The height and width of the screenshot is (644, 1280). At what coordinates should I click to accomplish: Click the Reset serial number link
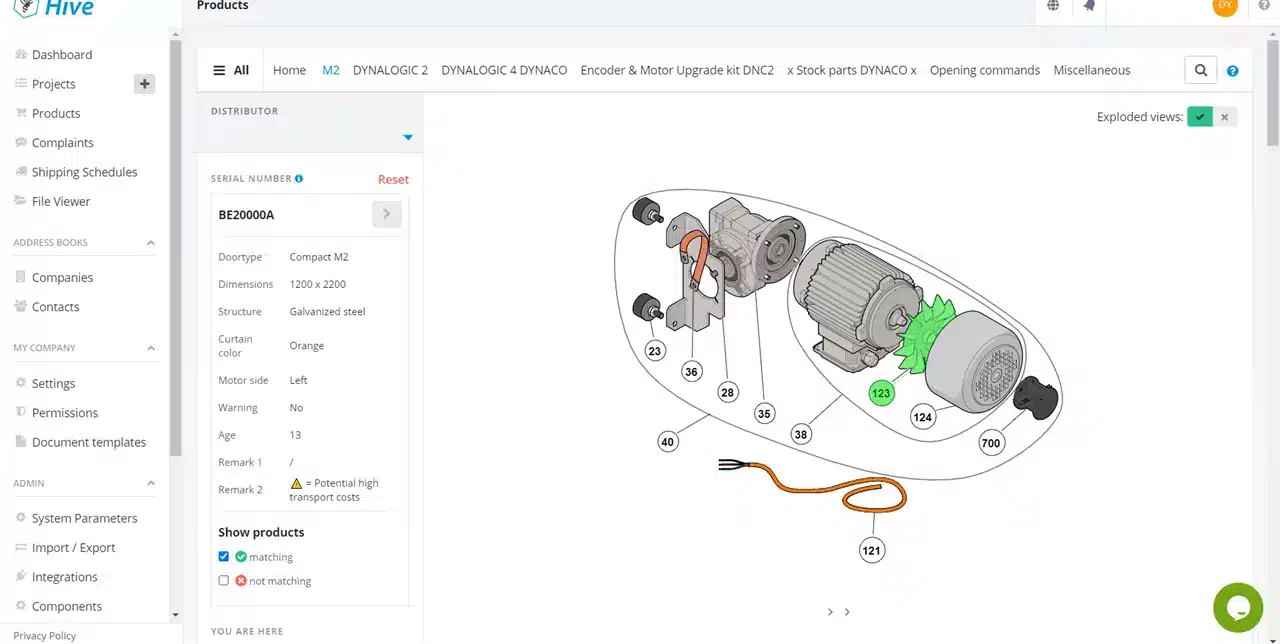click(393, 180)
